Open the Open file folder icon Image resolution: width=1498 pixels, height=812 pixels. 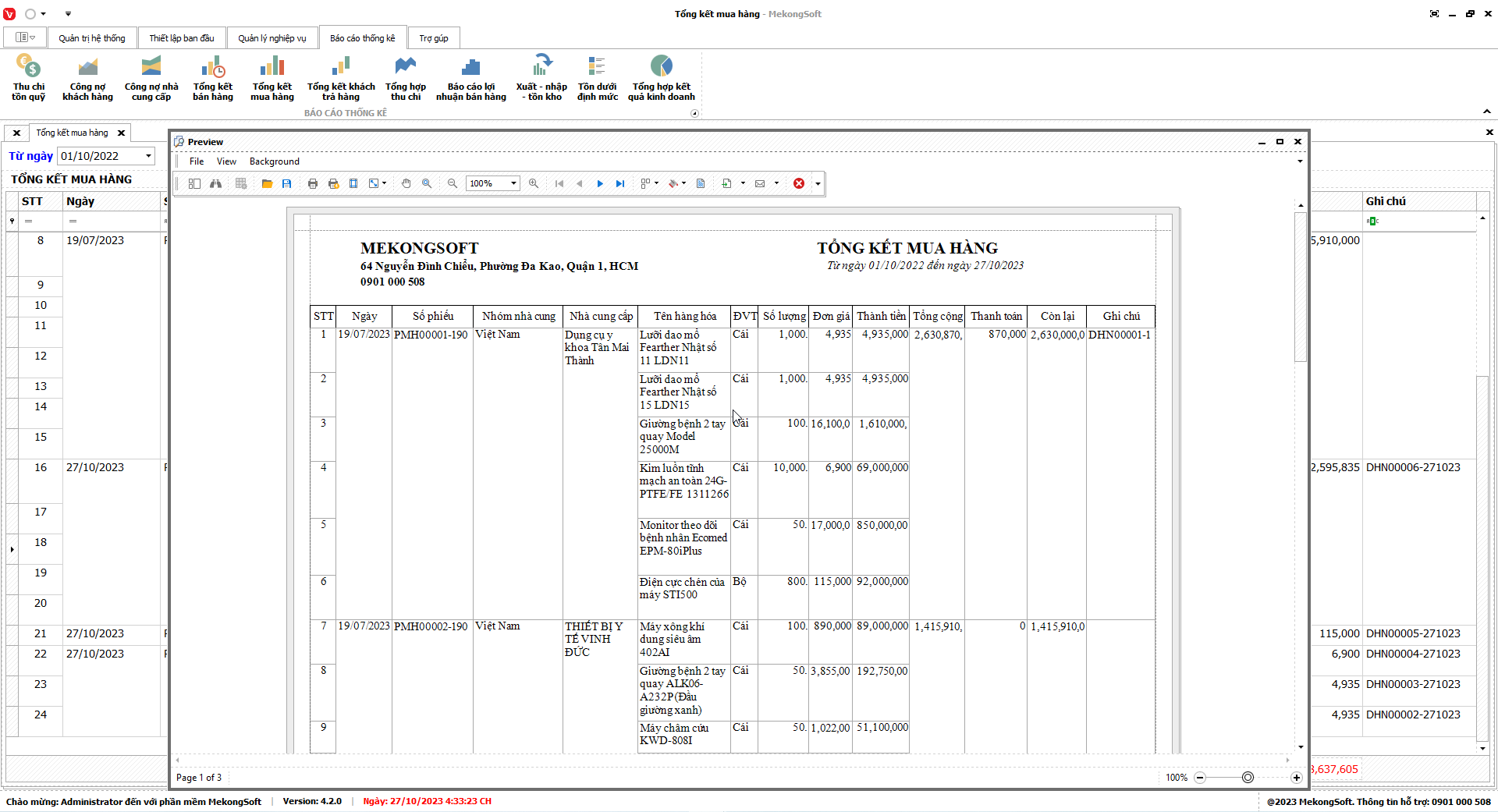[267, 183]
